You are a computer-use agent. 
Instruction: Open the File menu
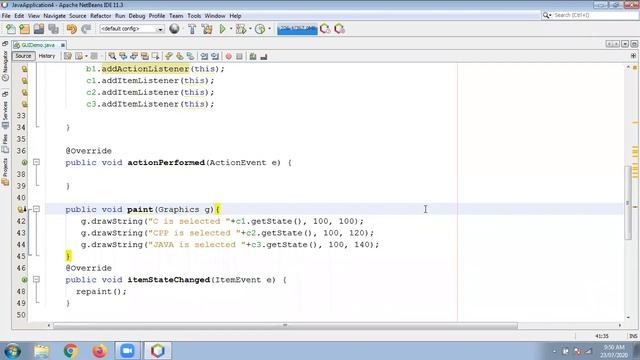[x=6, y=16]
